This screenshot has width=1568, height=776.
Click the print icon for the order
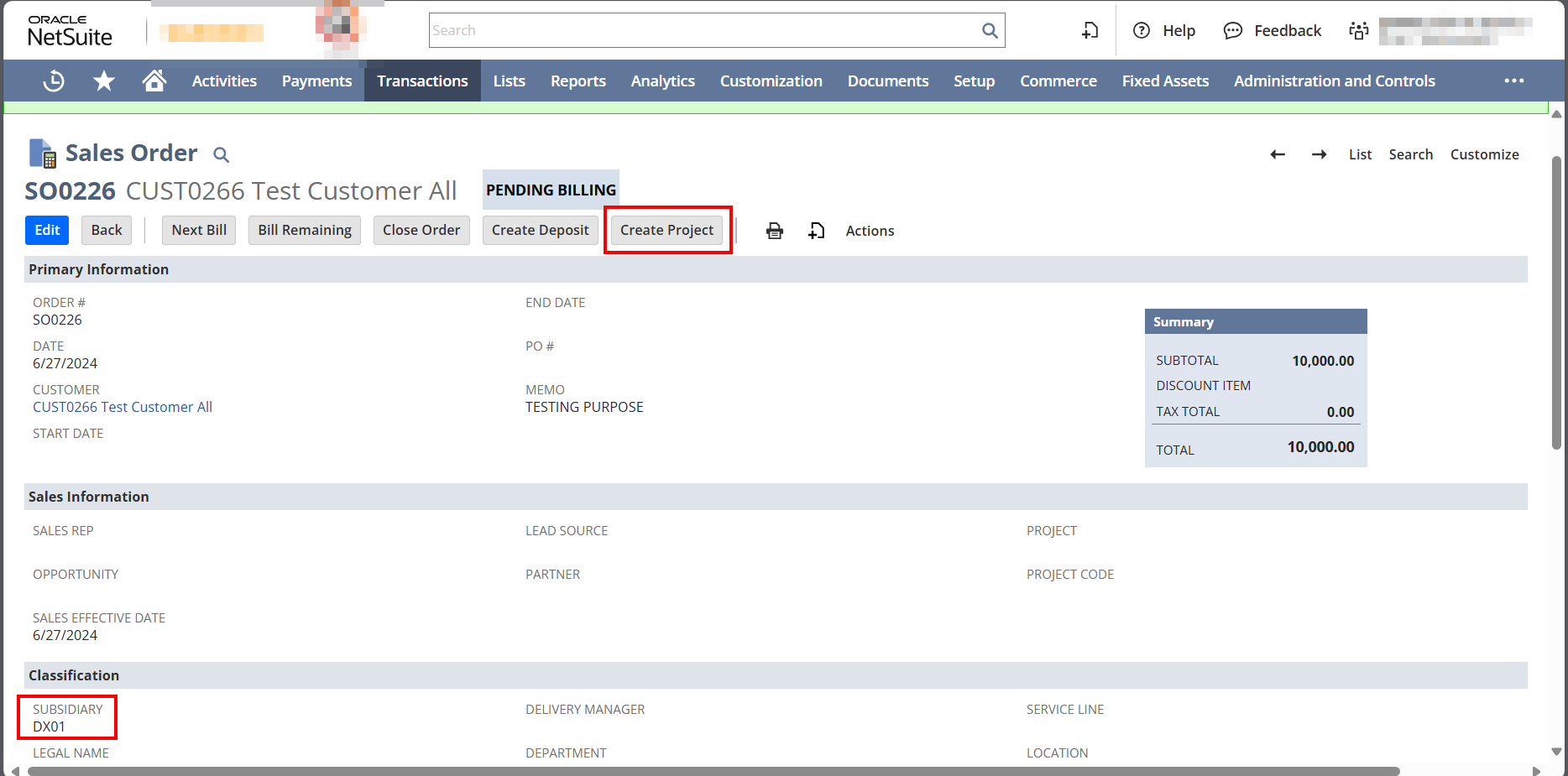click(774, 231)
